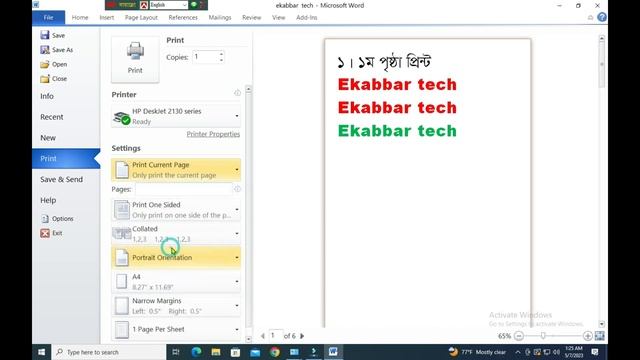Click the taskbar search box

[x=109, y=352]
